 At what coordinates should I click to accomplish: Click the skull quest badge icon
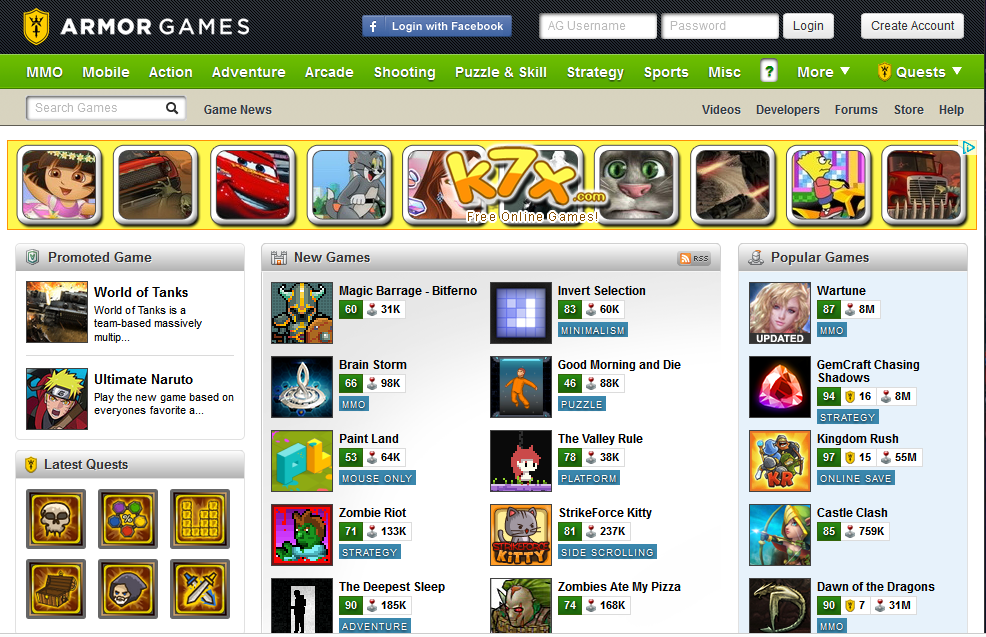[56, 519]
